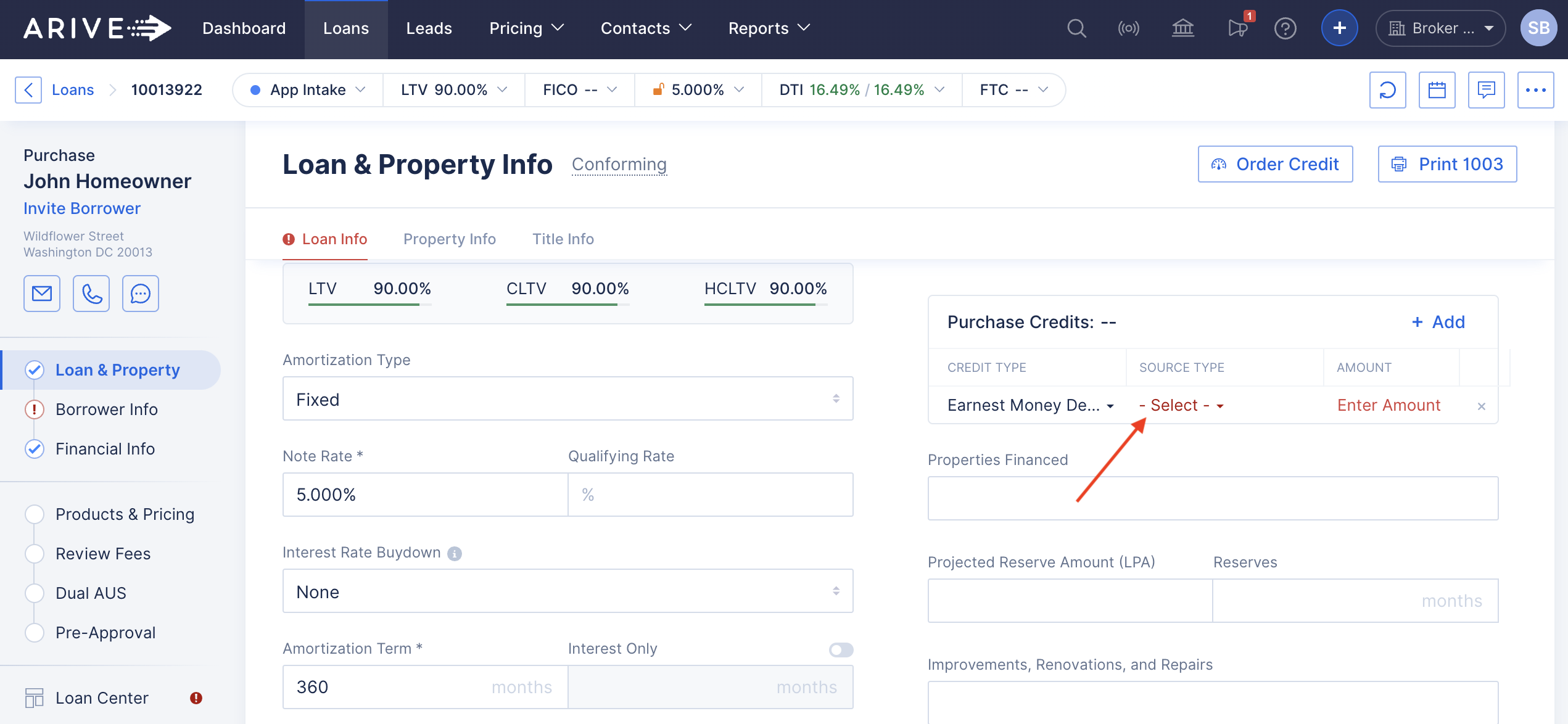
Task: Click the search magnifier icon
Action: (x=1076, y=28)
